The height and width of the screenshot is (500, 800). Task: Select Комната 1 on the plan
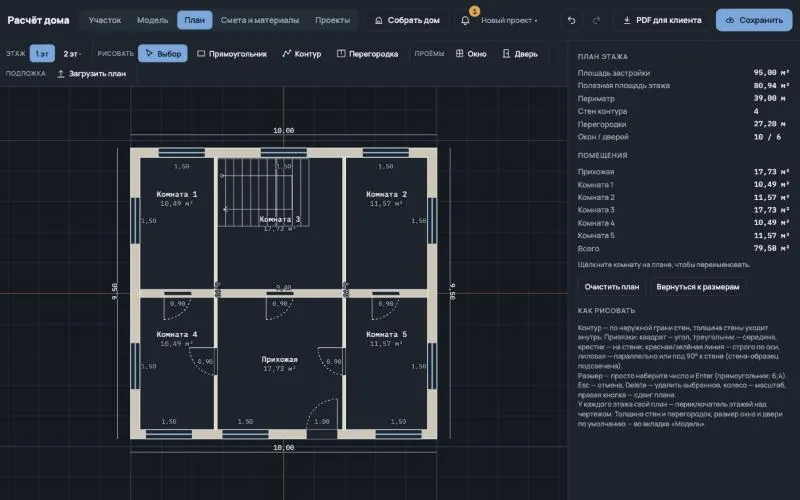pos(177,194)
